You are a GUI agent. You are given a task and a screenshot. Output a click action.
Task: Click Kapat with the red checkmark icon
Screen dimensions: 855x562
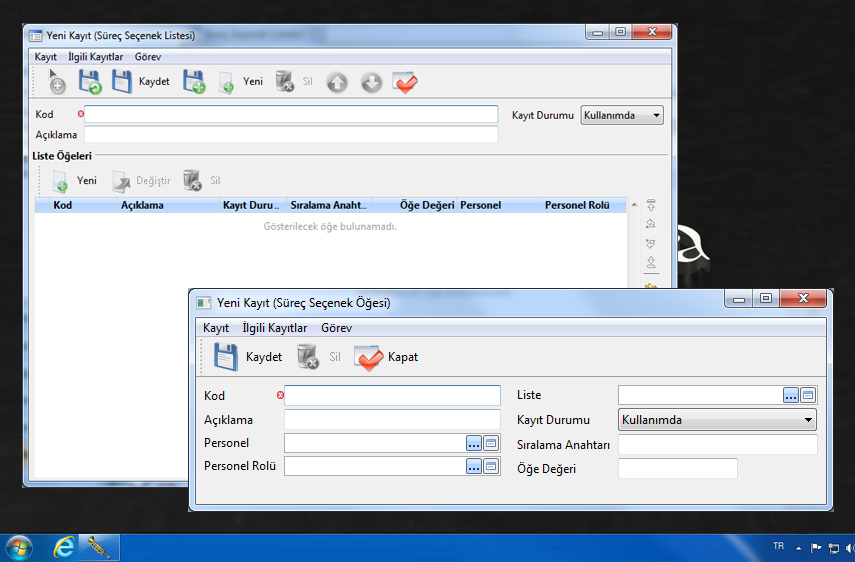click(387, 357)
